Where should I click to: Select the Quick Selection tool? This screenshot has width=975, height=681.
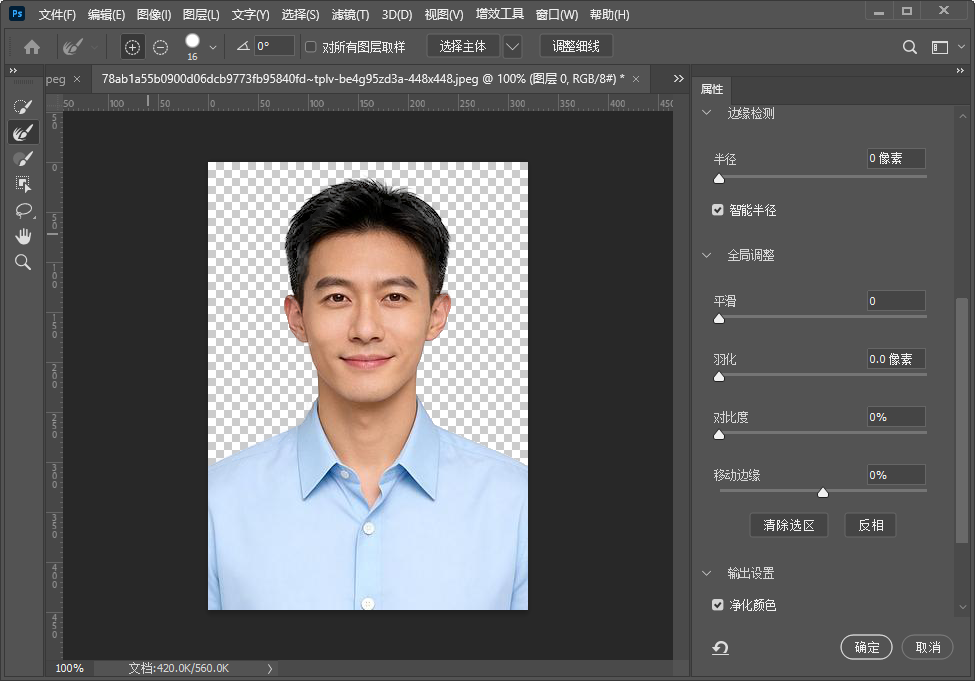pyautogui.click(x=23, y=106)
